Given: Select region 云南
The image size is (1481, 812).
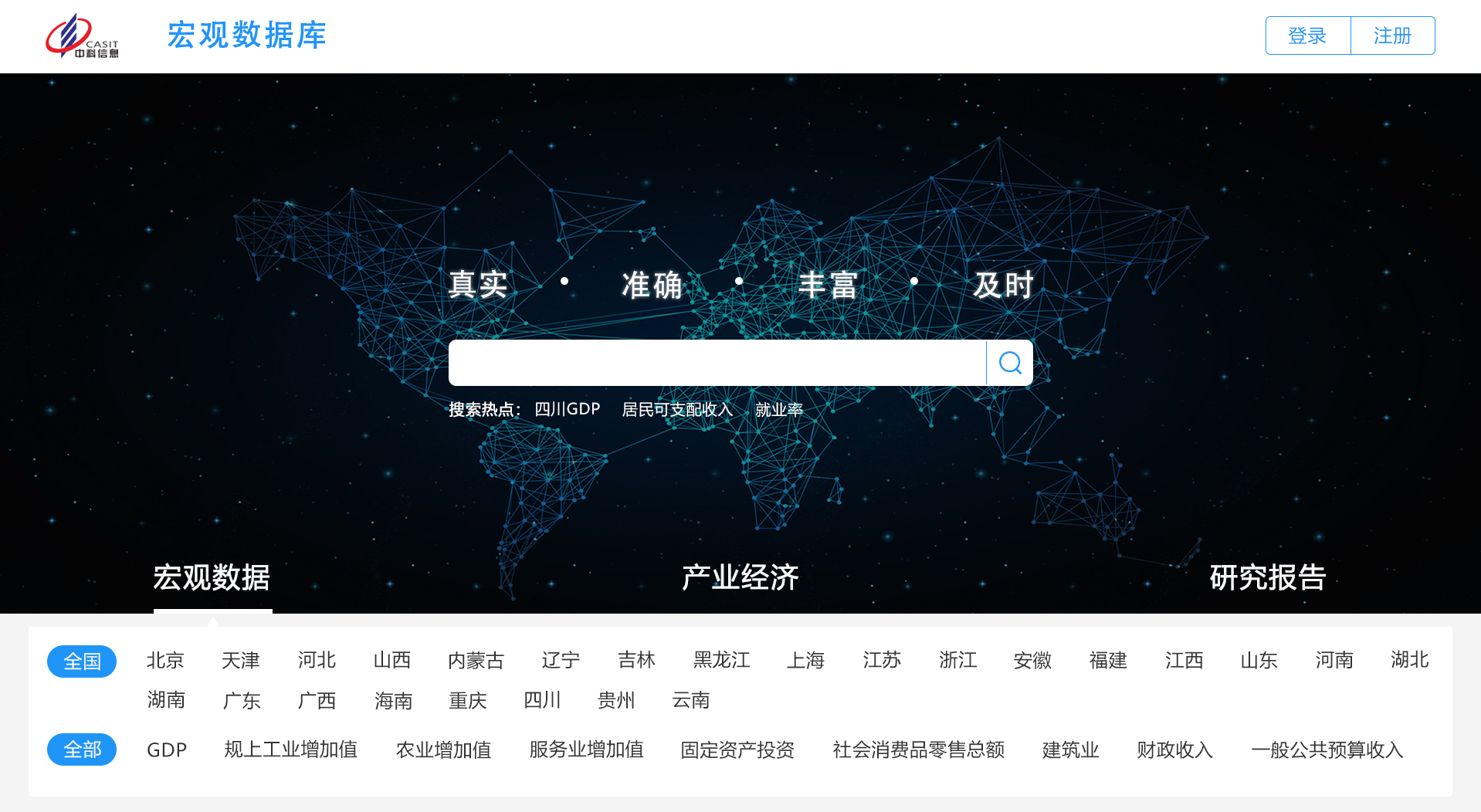Looking at the screenshot, I should tap(690, 701).
